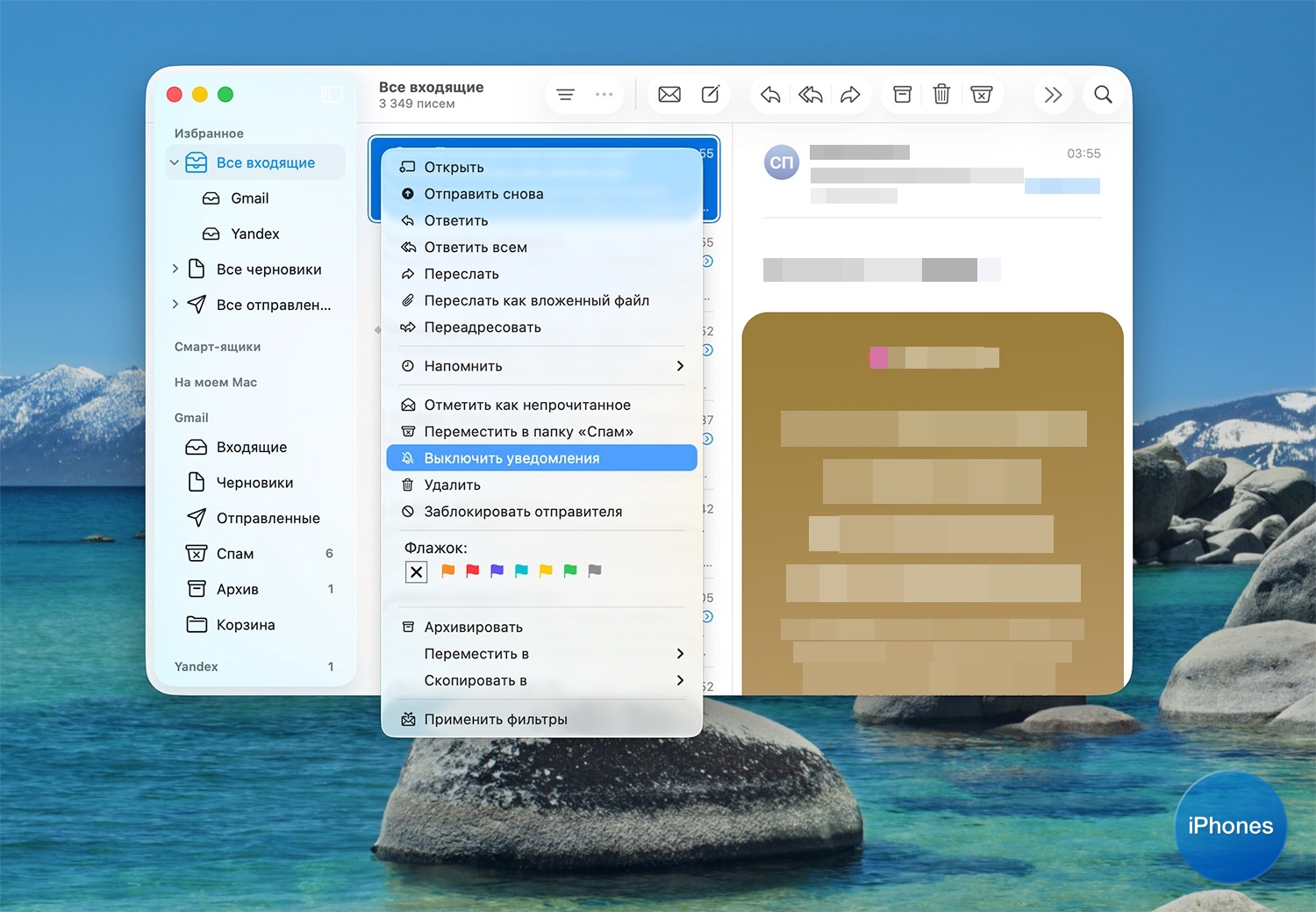Image resolution: width=1316 pixels, height=912 pixels.
Task: Click the archive box toolbar icon
Action: tap(902, 95)
